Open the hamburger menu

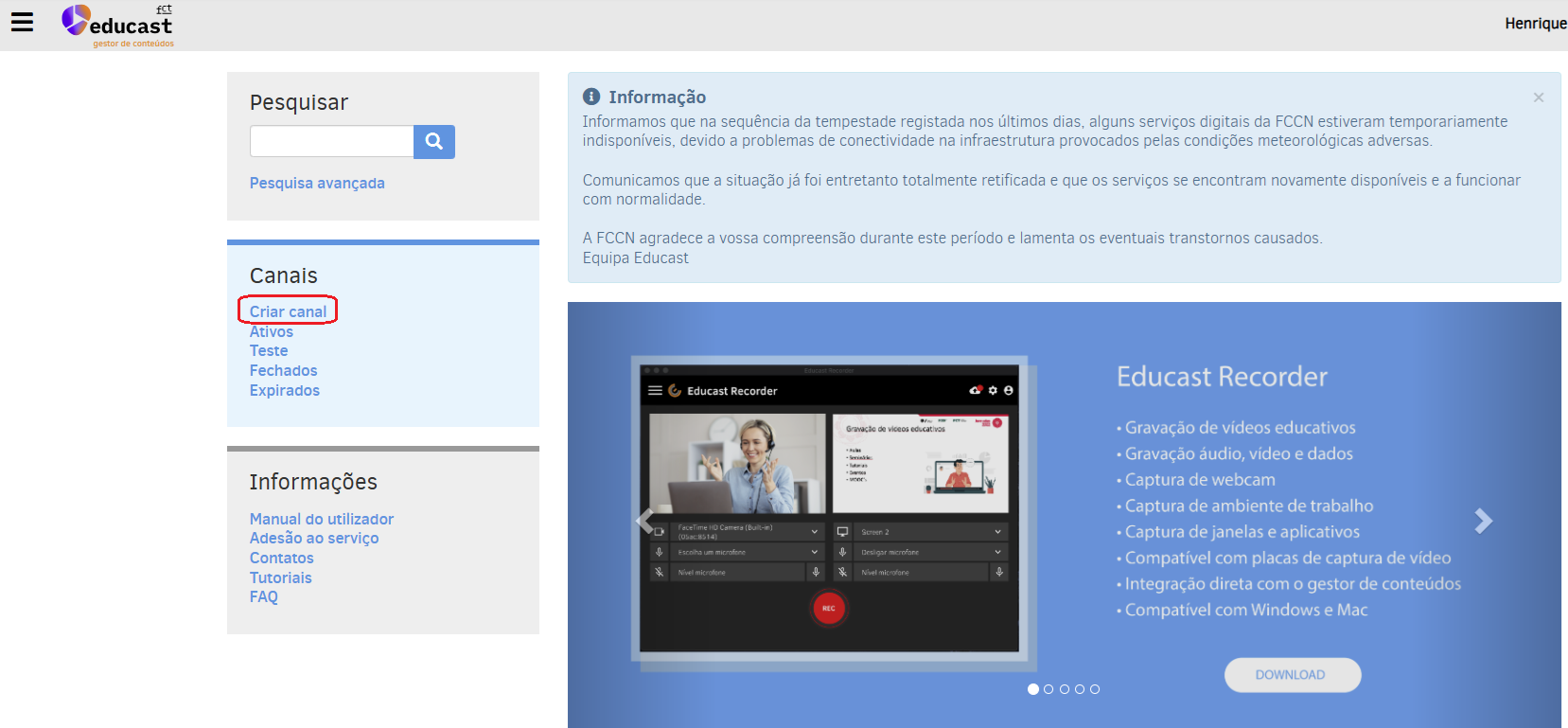22,23
